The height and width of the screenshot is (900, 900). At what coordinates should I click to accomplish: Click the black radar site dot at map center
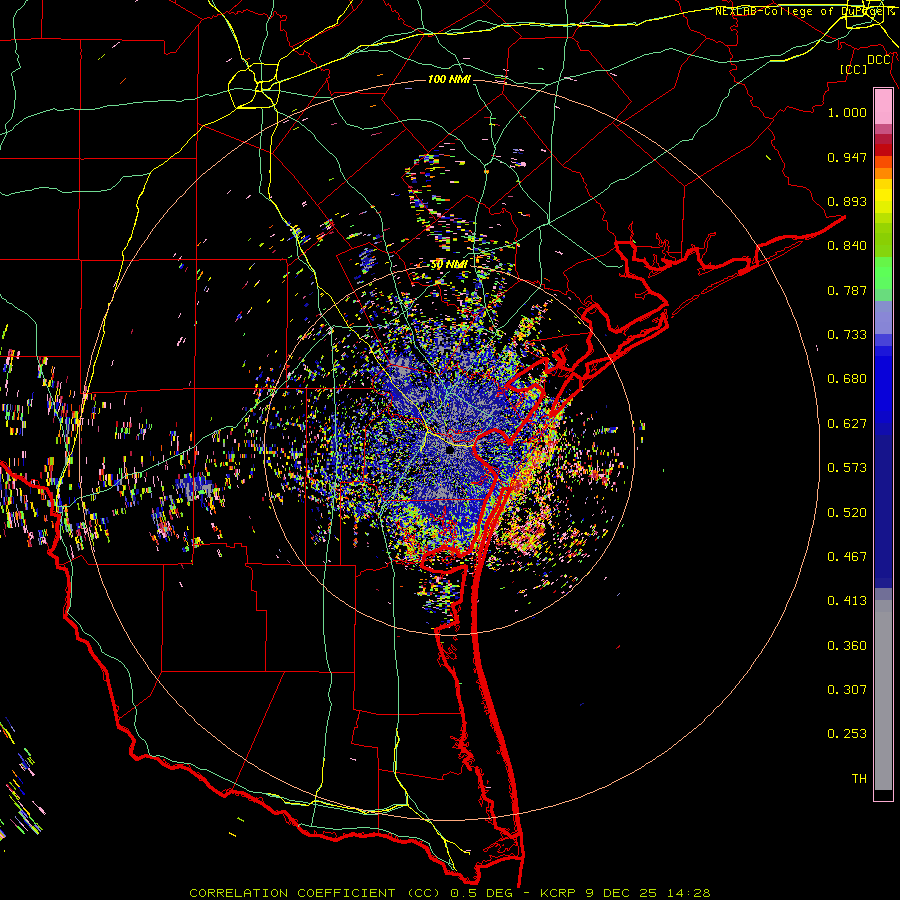[450, 451]
